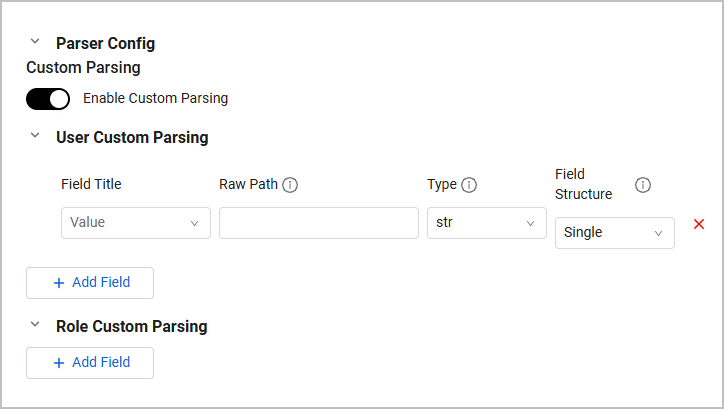Open the Type dropdown showing str
This screenshot has width=724, height=409.
[486, 223]
